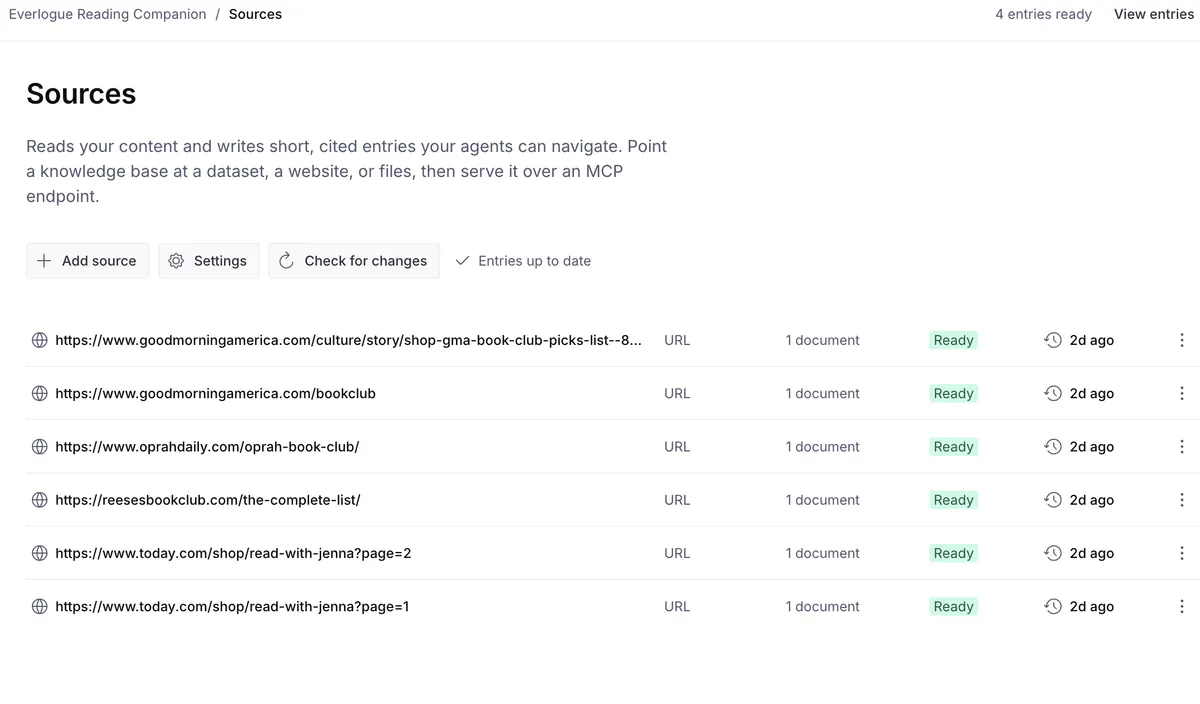1200x704 pixels.
Task: Open kebab menu for oprah-book-club row
Action: pyautogui.click(x=1182, y=446)
